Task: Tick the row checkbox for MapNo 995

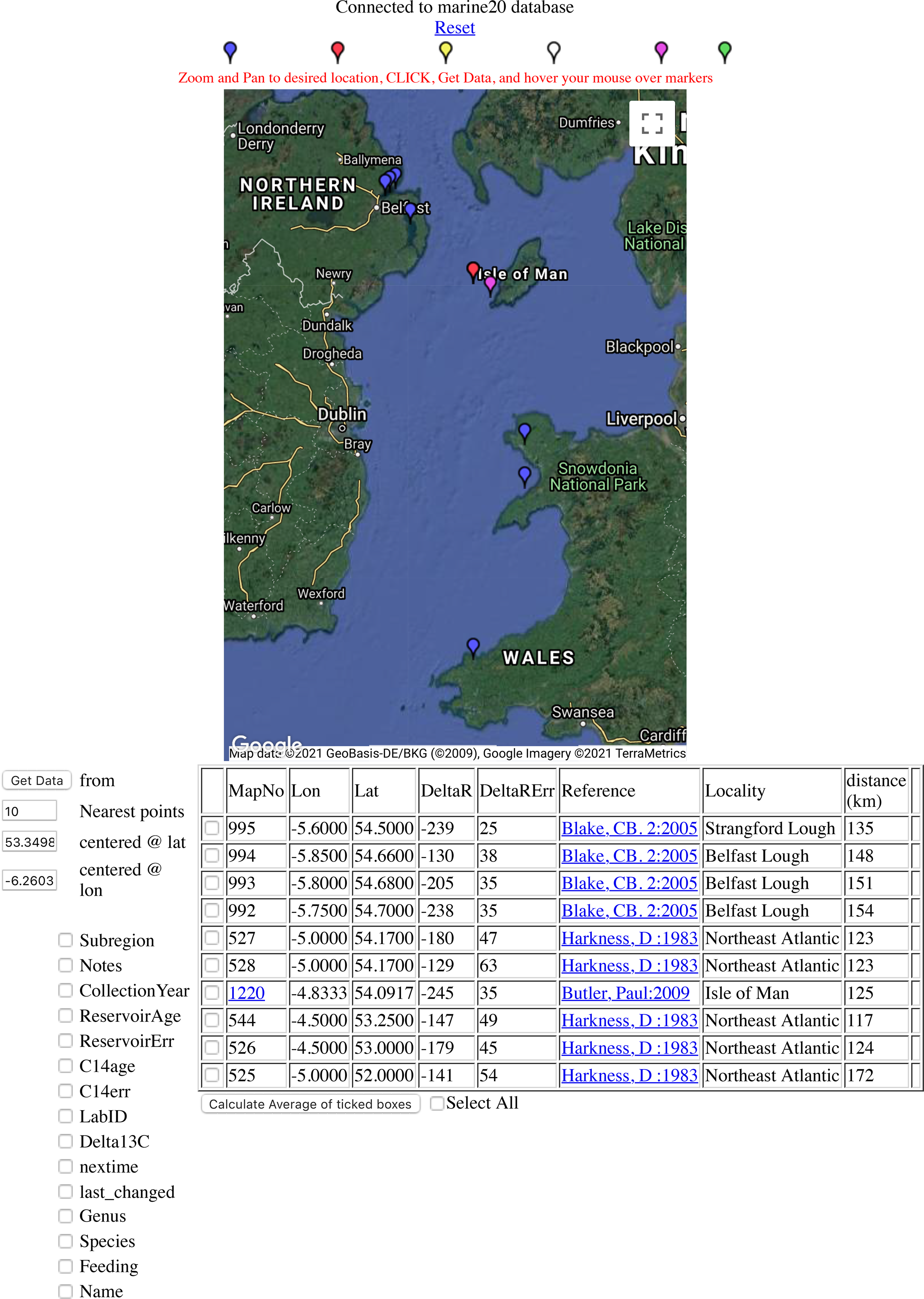Action: tap(212, 828)
